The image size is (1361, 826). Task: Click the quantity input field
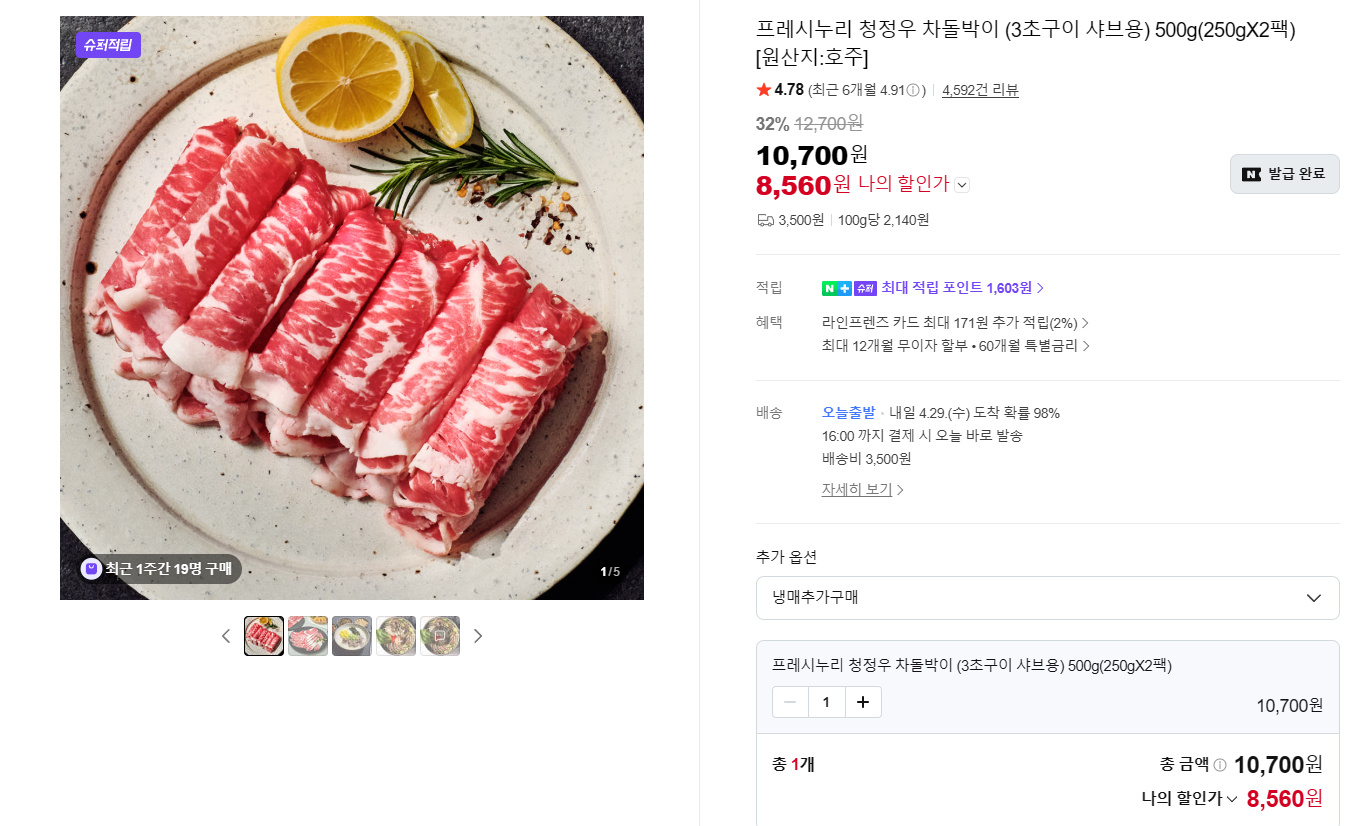point(826,702)
